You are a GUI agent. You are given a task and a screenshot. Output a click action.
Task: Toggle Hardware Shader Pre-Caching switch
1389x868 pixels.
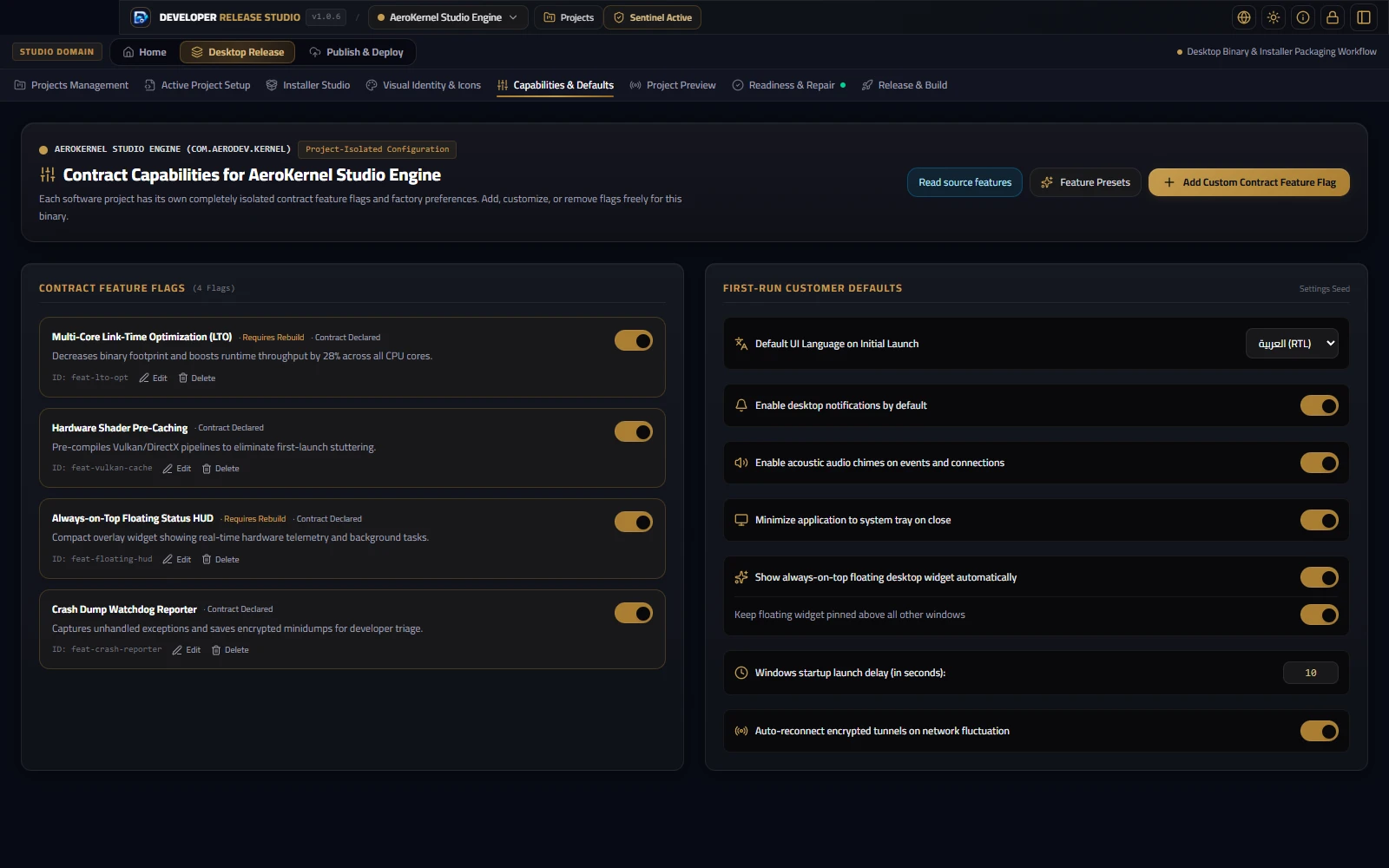(634, 431)
